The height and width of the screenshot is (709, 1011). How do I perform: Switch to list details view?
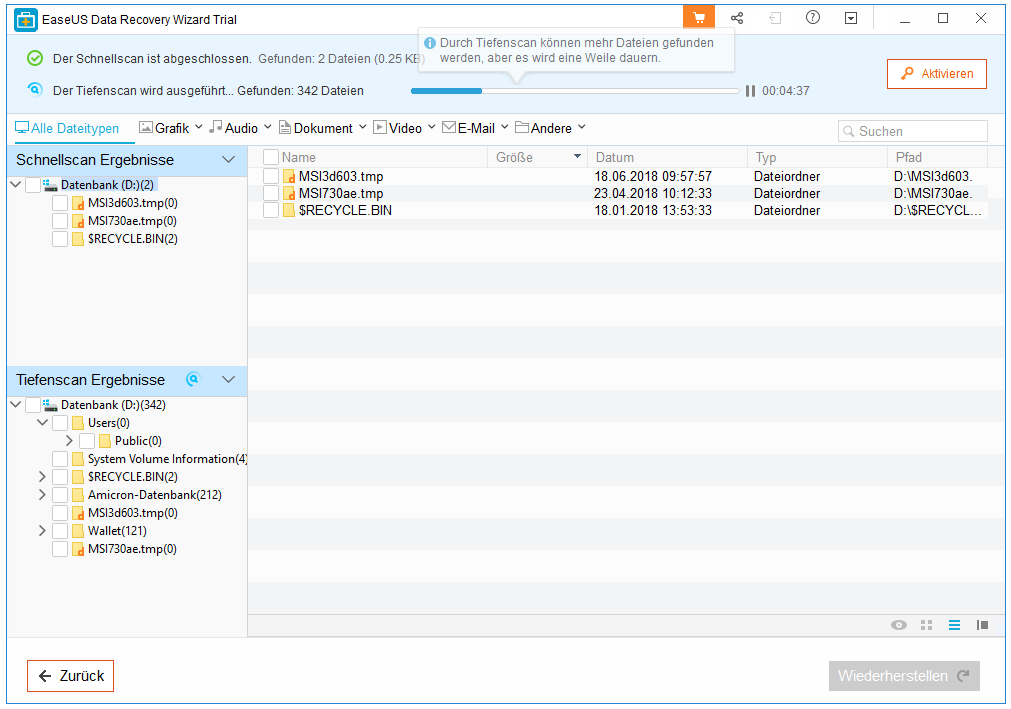click(954, 625)
